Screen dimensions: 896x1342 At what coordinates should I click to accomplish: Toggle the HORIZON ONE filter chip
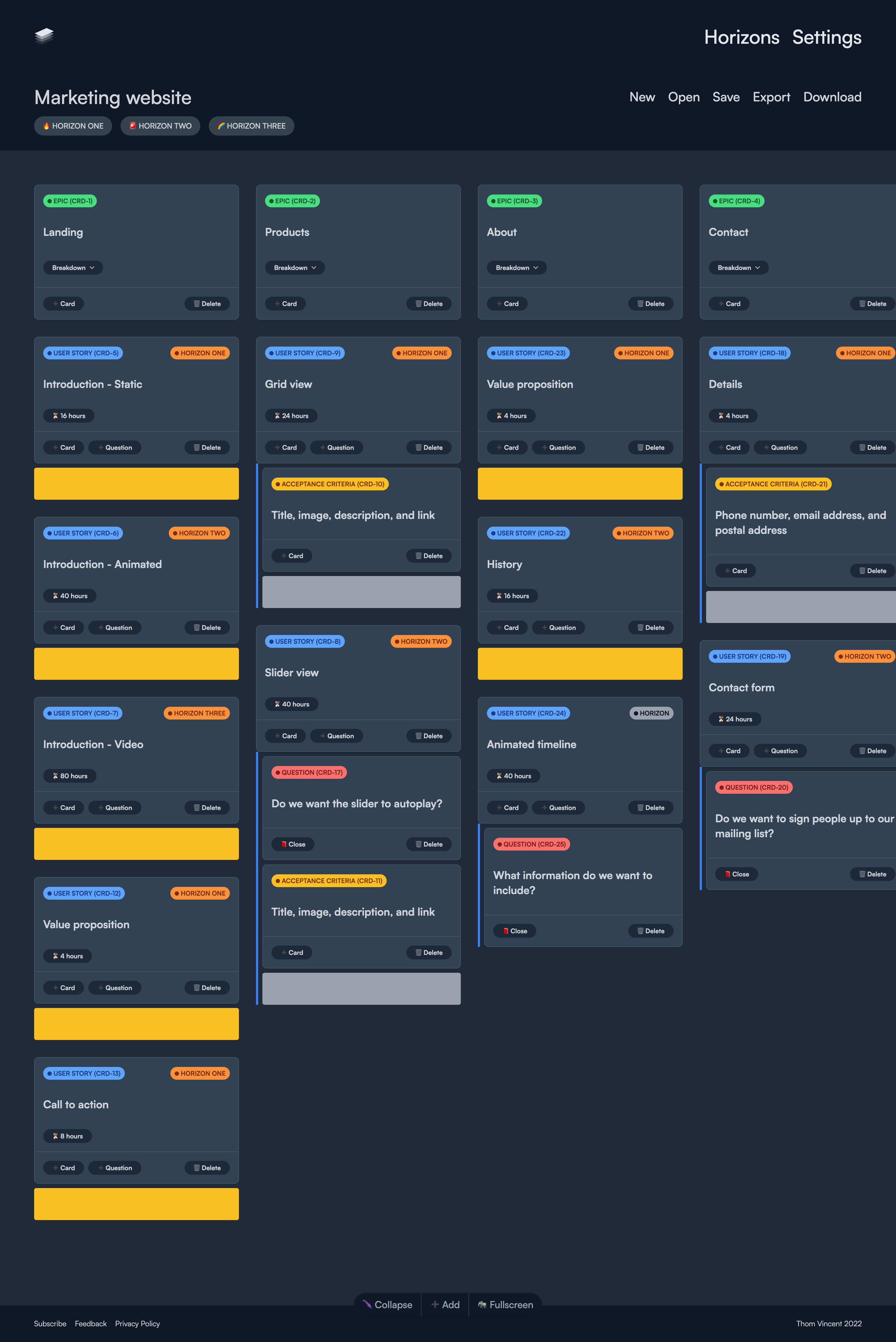(73, 126)
